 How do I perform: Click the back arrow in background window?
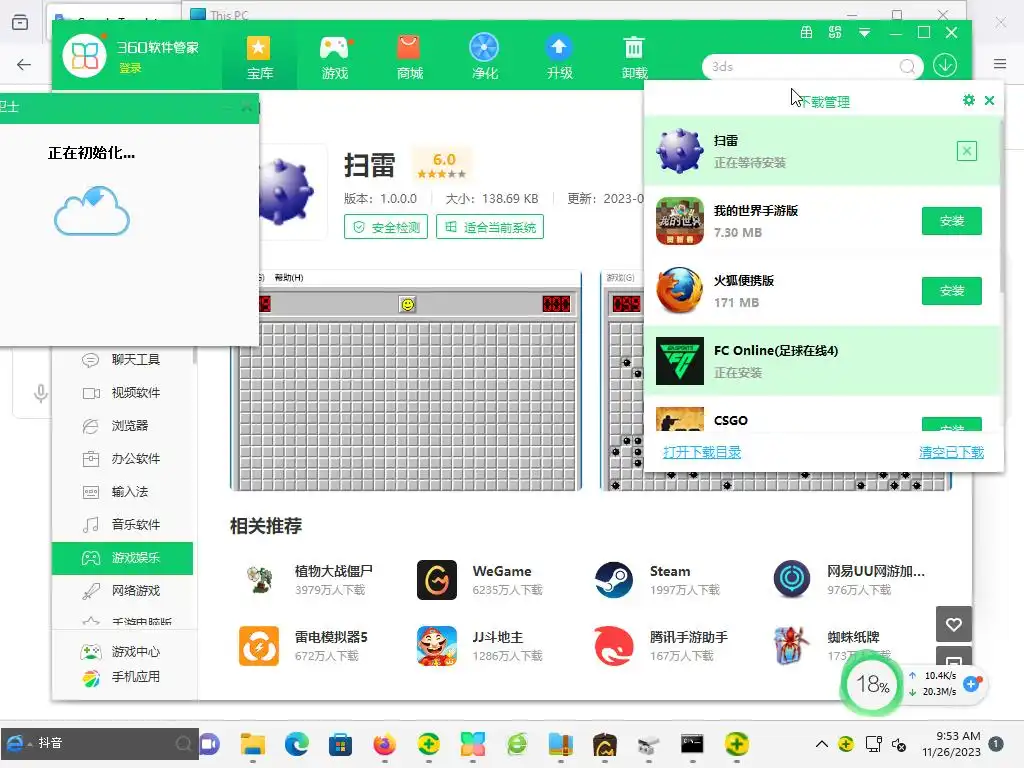coord(24,64)
